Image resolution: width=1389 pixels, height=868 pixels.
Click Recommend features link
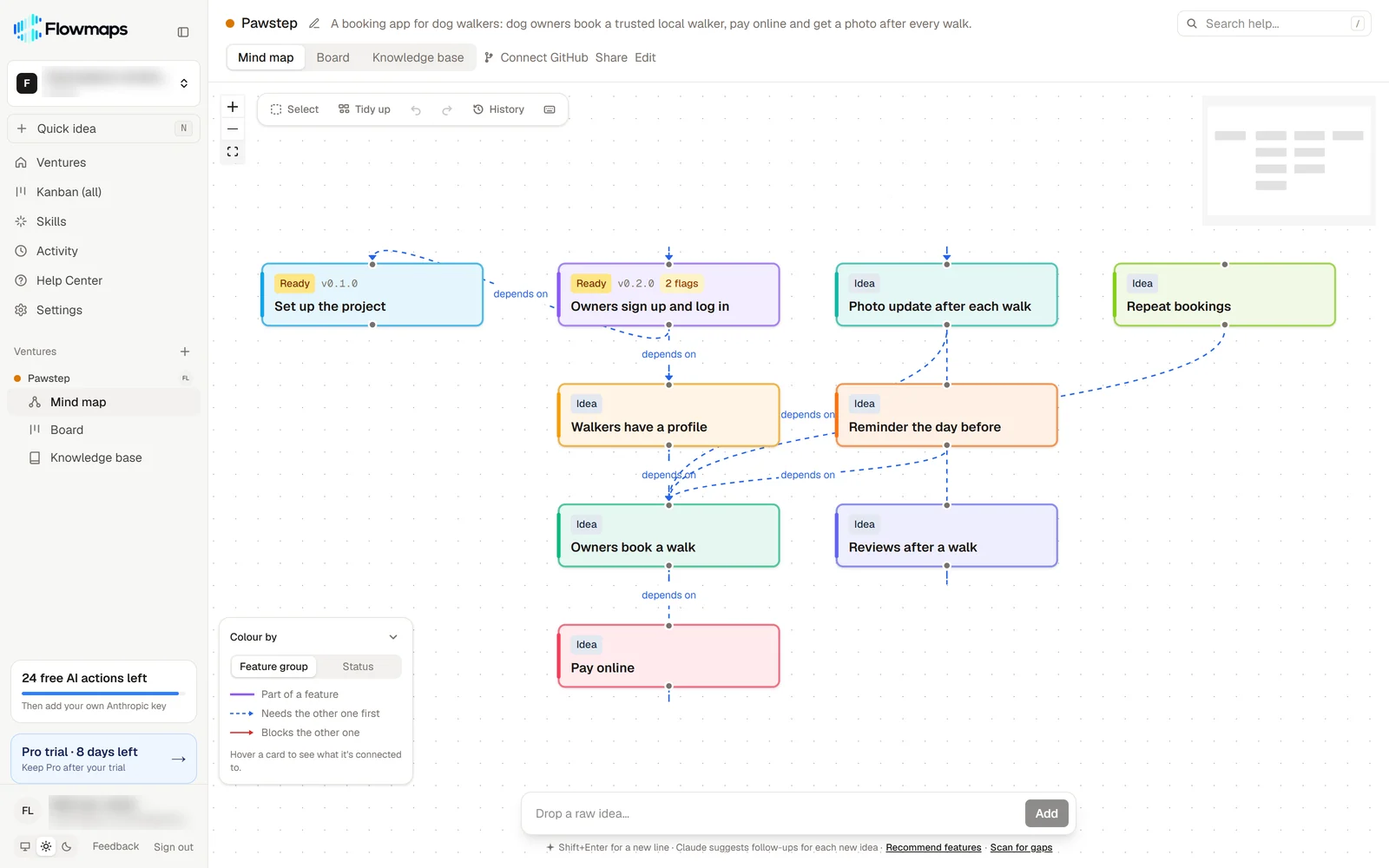tap(933, 848)
